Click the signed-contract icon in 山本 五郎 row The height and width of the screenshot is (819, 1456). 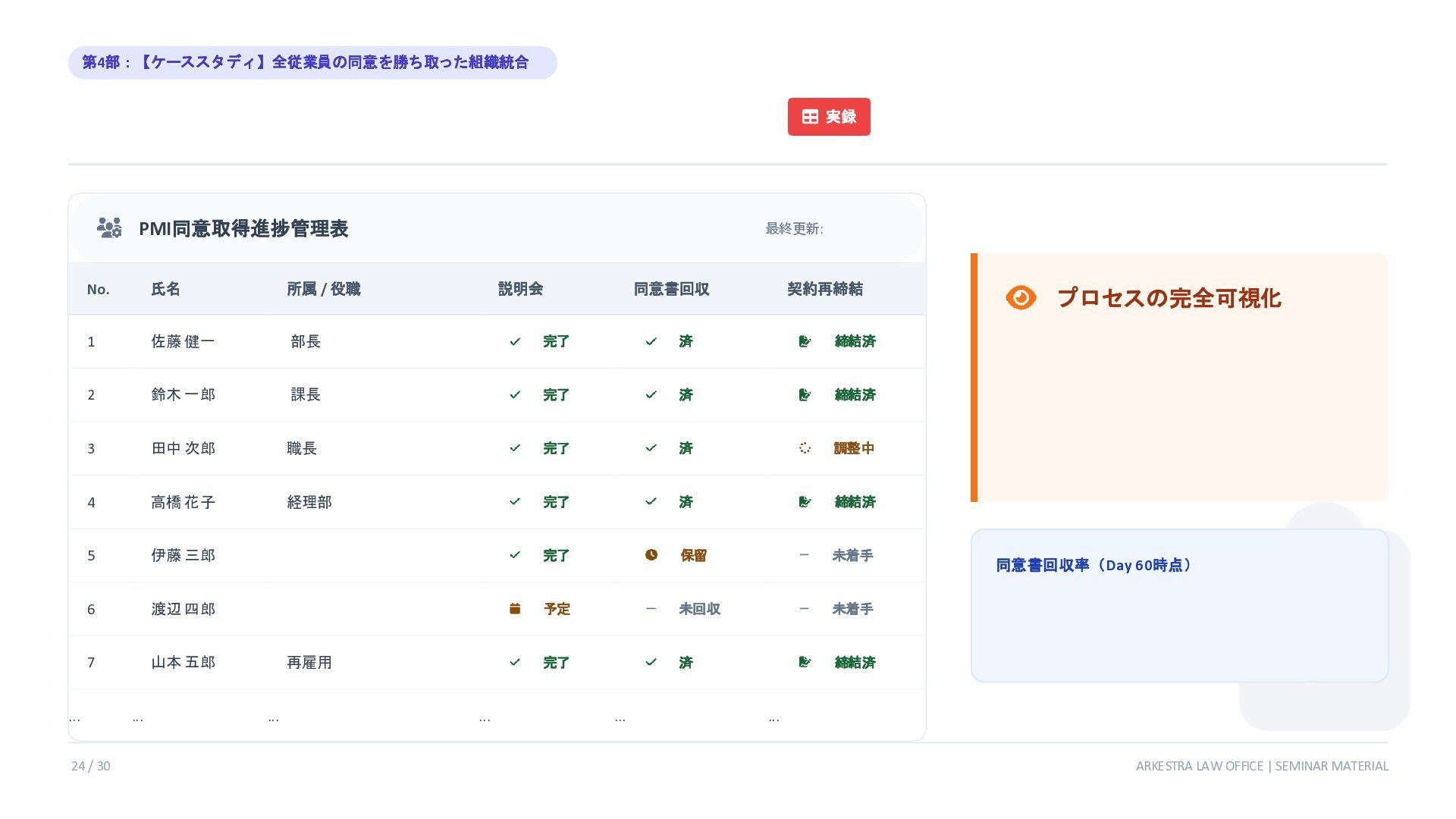[805, 662]
